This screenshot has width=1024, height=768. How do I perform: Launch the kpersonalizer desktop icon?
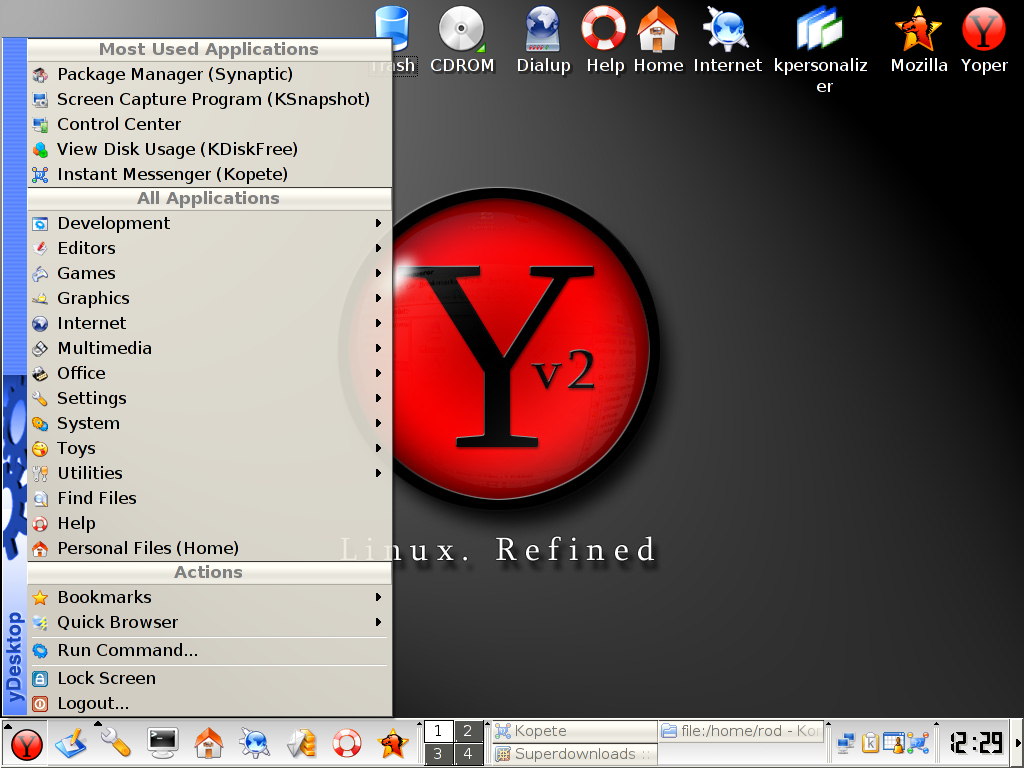pos(822,49)
